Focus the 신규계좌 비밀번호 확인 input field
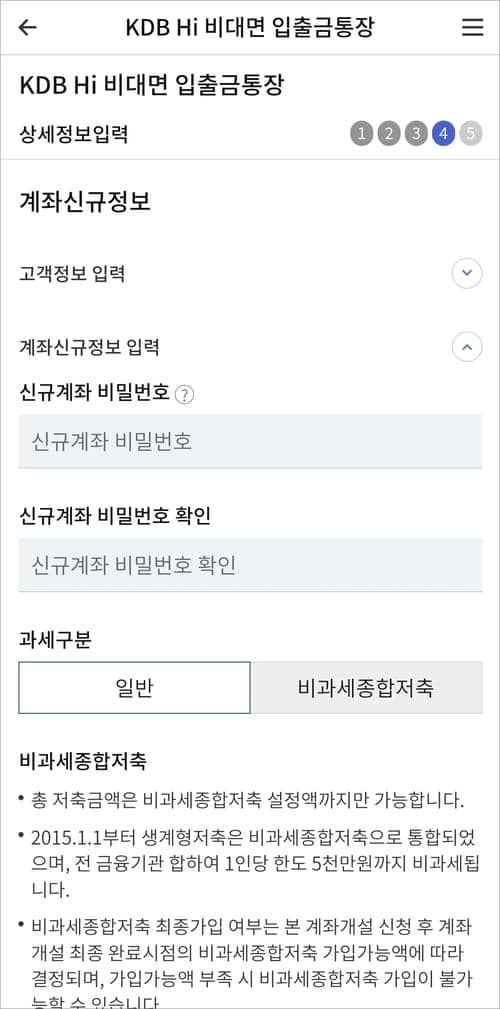 pos(250,565)
